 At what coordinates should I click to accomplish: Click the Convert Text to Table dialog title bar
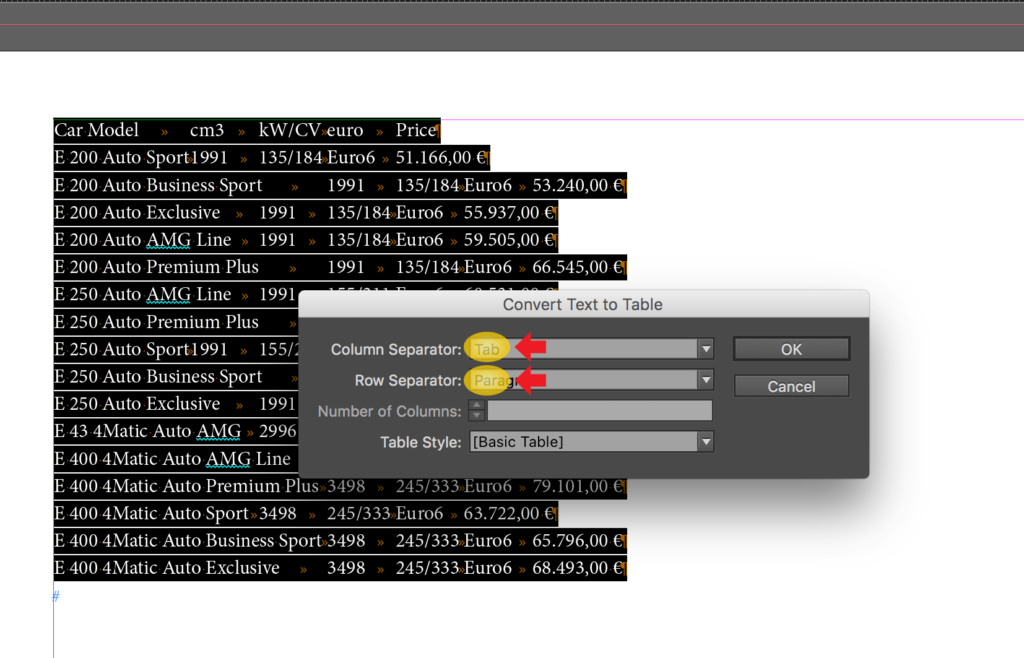click(583, 304)
